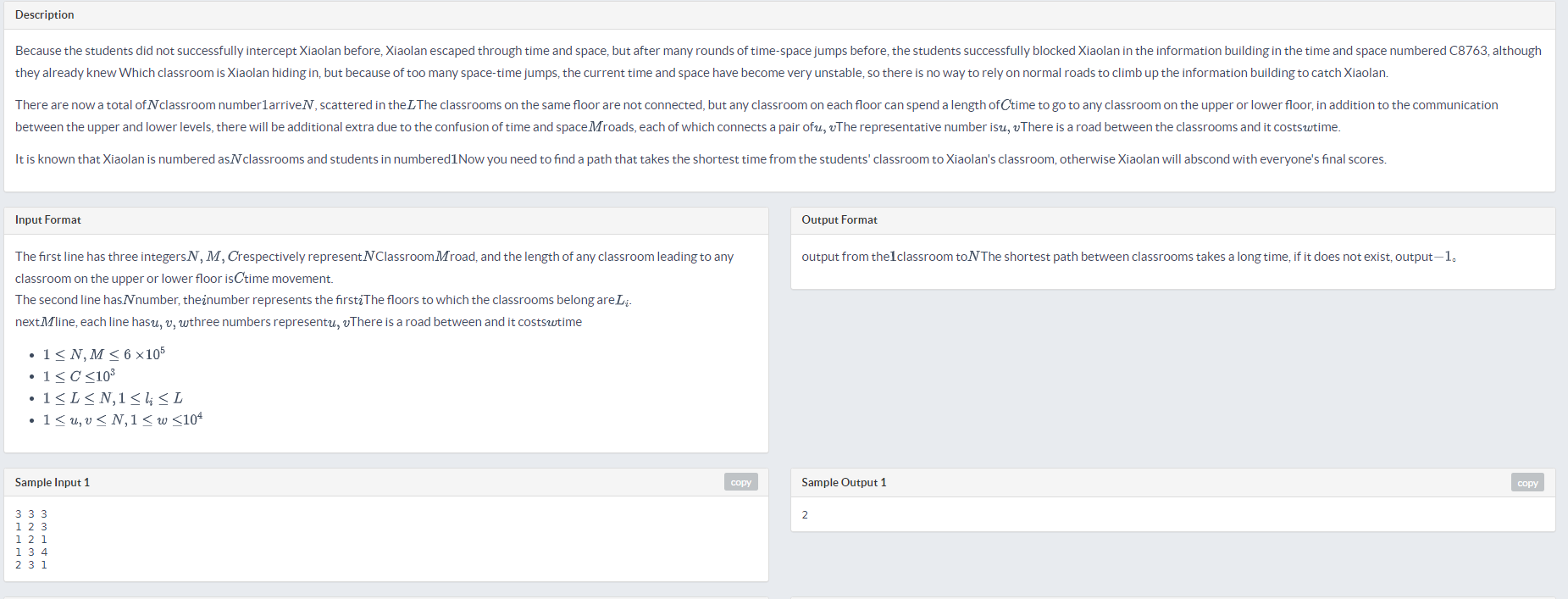This screenshot has width=1568, height=599.
Task: Click the paragraph beginning 'There are now a total'
Action: (x=756, y=116)
